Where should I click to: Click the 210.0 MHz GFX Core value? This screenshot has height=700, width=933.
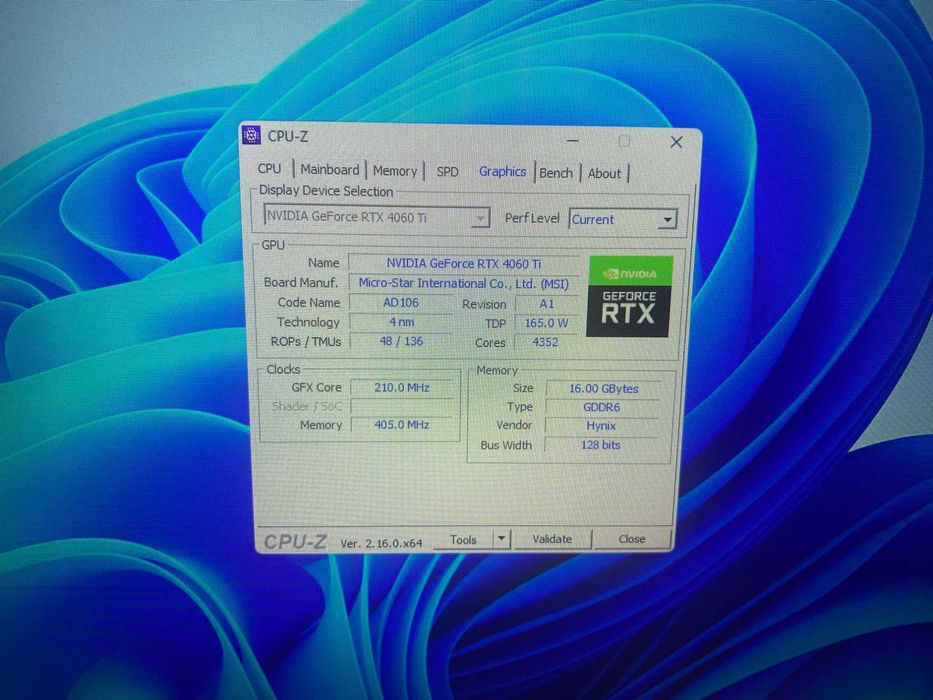pyautogui.click(x=402, y=388)
